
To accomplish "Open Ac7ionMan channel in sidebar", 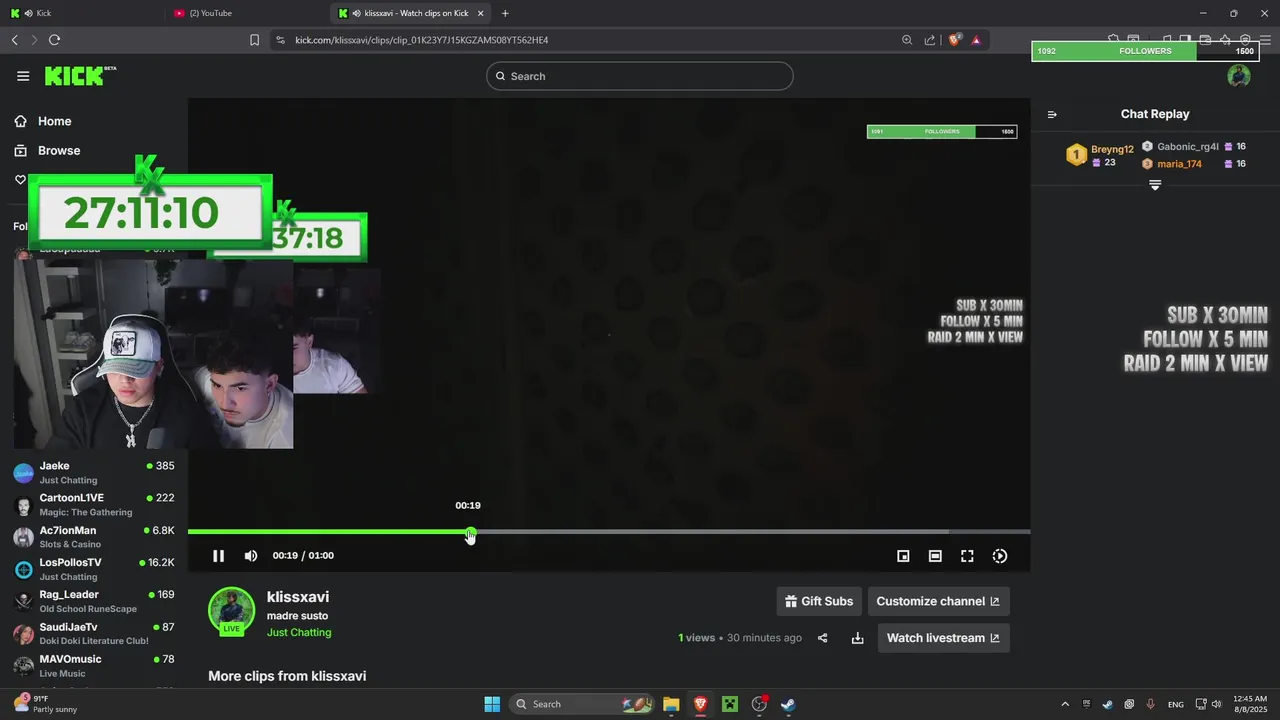I will [x=93, y=537].
